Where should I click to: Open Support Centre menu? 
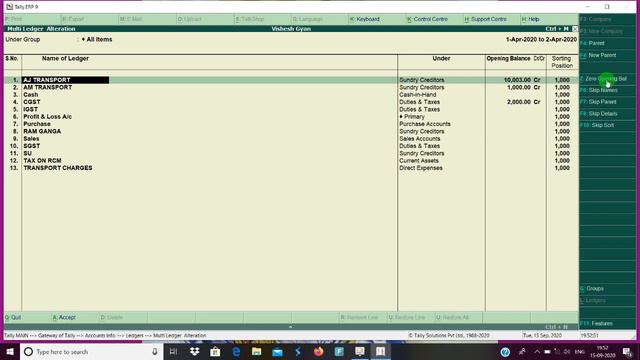485,19
